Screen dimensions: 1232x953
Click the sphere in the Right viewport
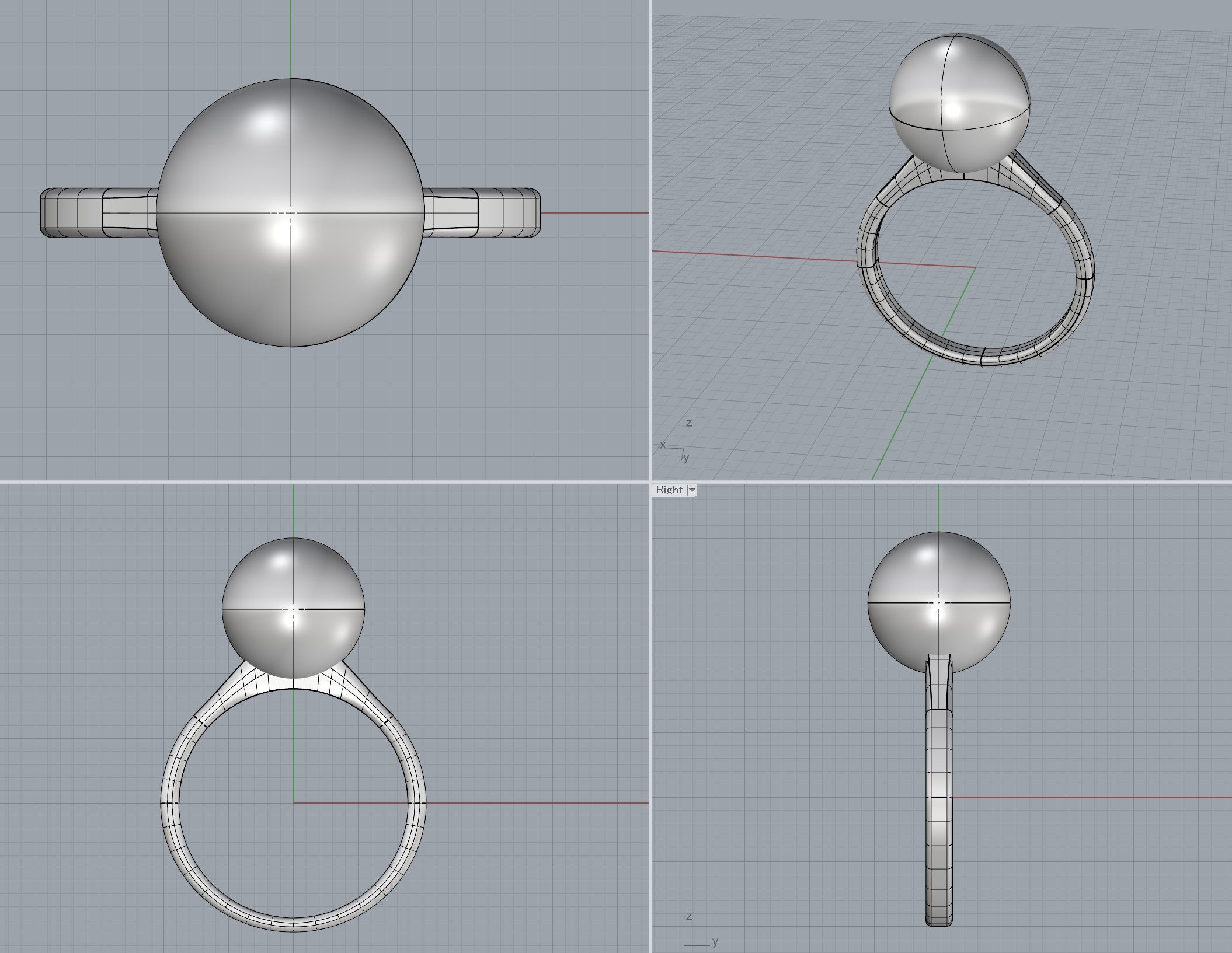[x=938, y=602]
